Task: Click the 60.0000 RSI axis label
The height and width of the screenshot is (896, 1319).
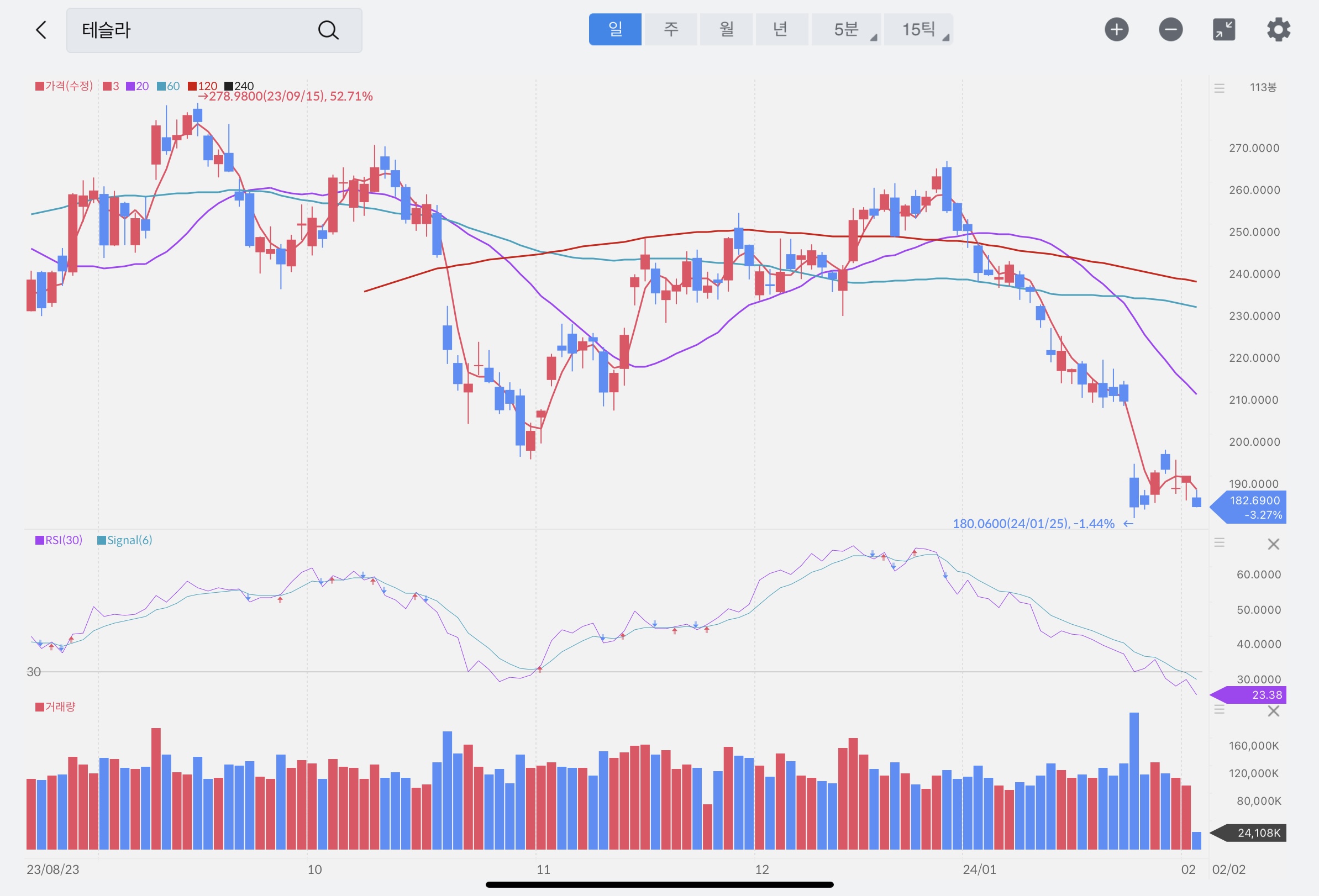Action: [x=1258, y=575]
